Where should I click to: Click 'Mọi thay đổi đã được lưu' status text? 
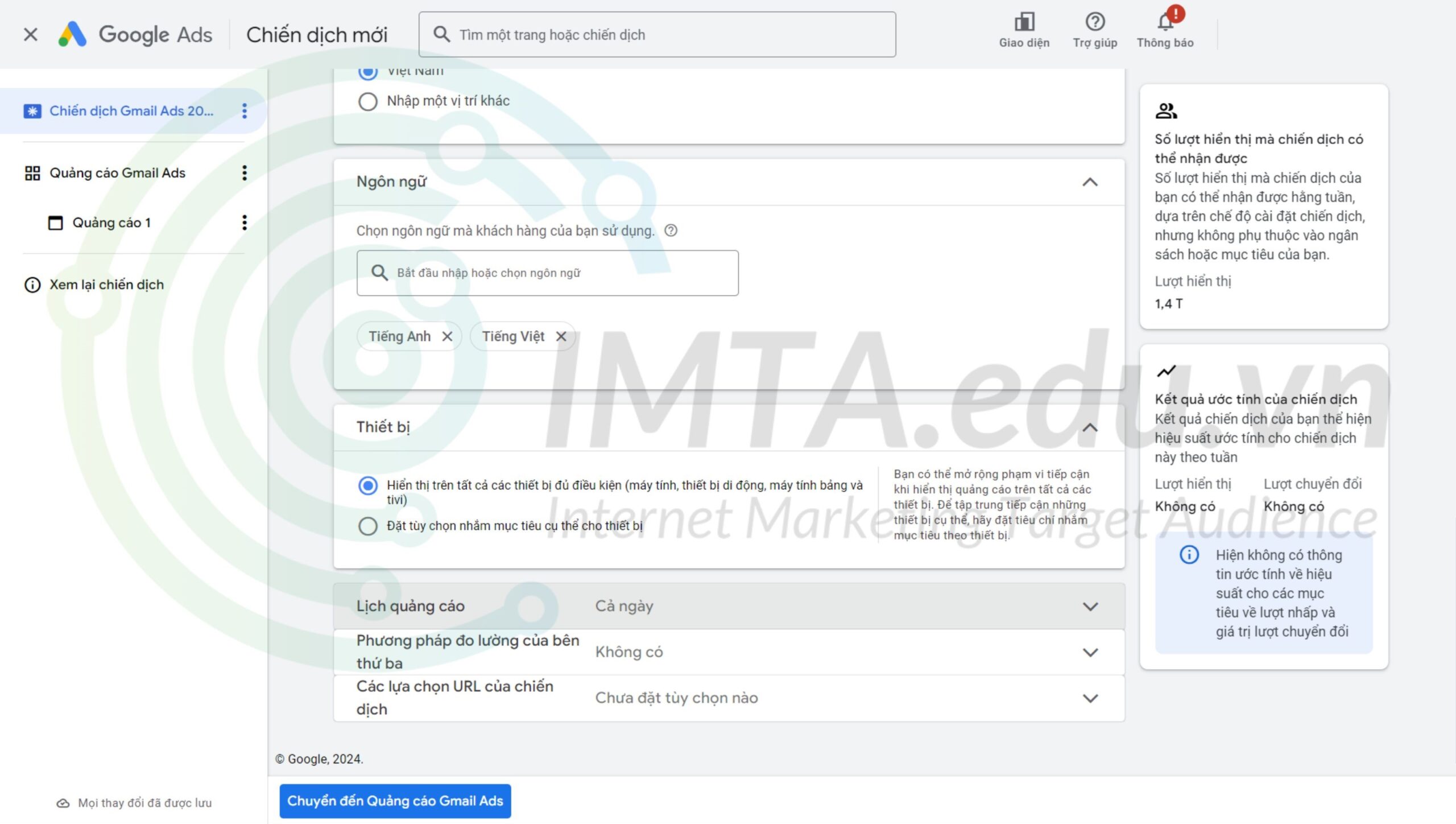coord(145,803)
